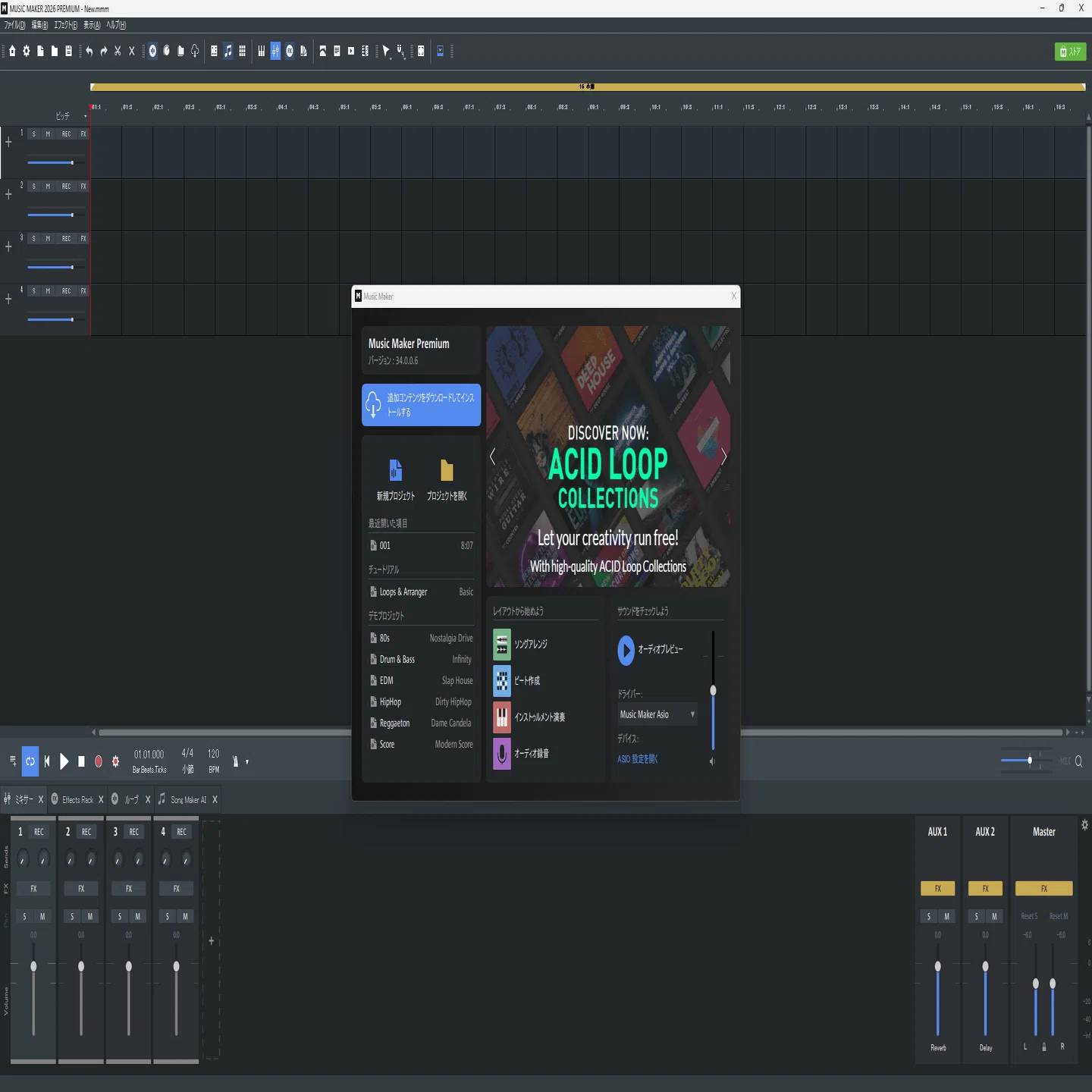Arm REC on track 3 in arranger
Screen dimensions: 1092x1092
coord(67,238)
